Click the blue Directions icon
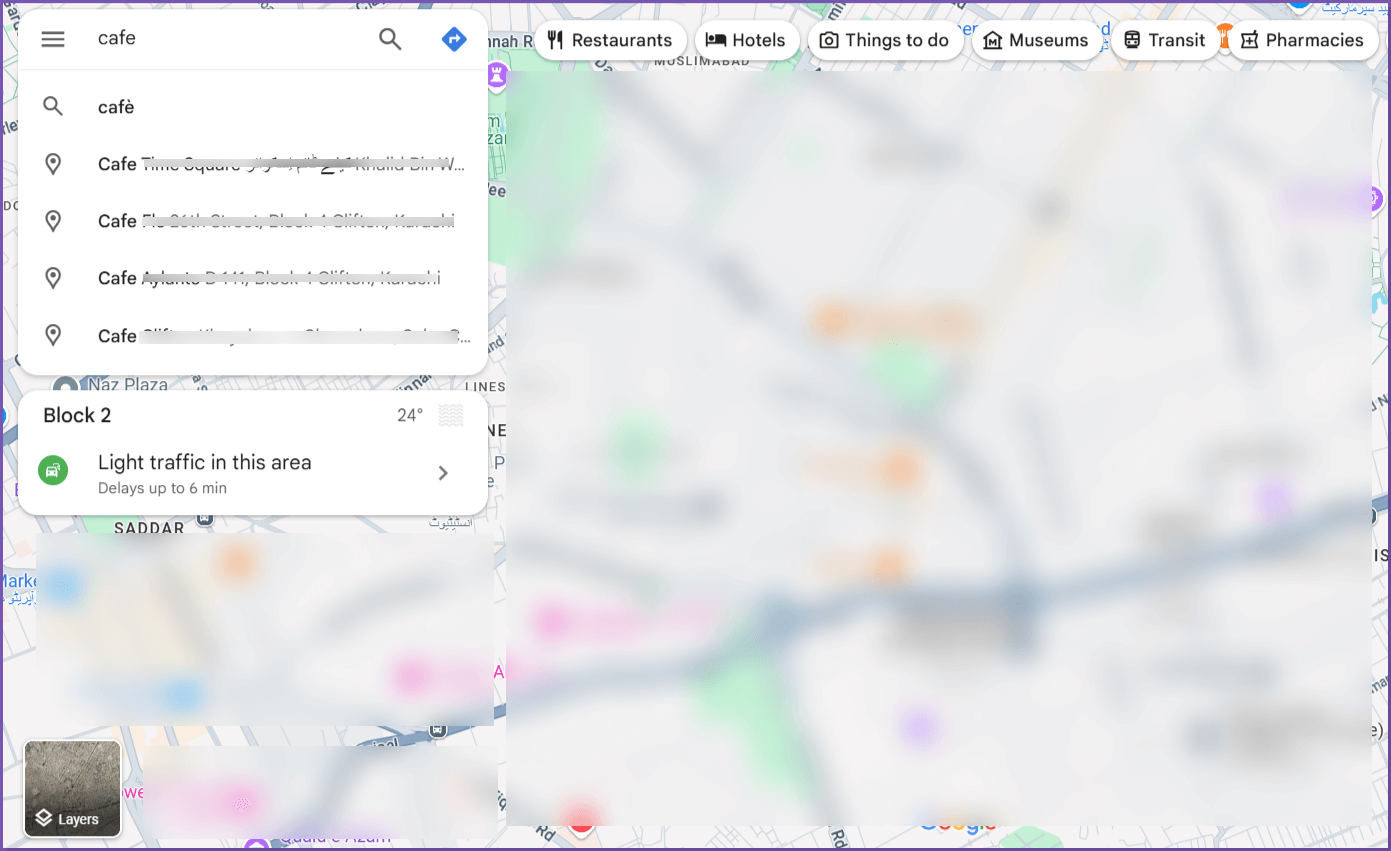 455,38
